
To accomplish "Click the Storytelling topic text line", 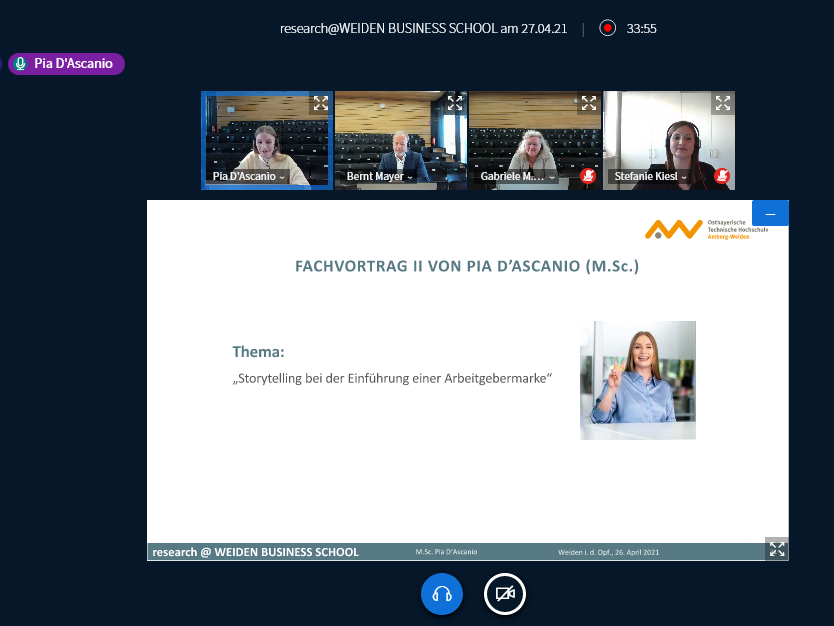I will pyautogui.click(x=392, y=378).
